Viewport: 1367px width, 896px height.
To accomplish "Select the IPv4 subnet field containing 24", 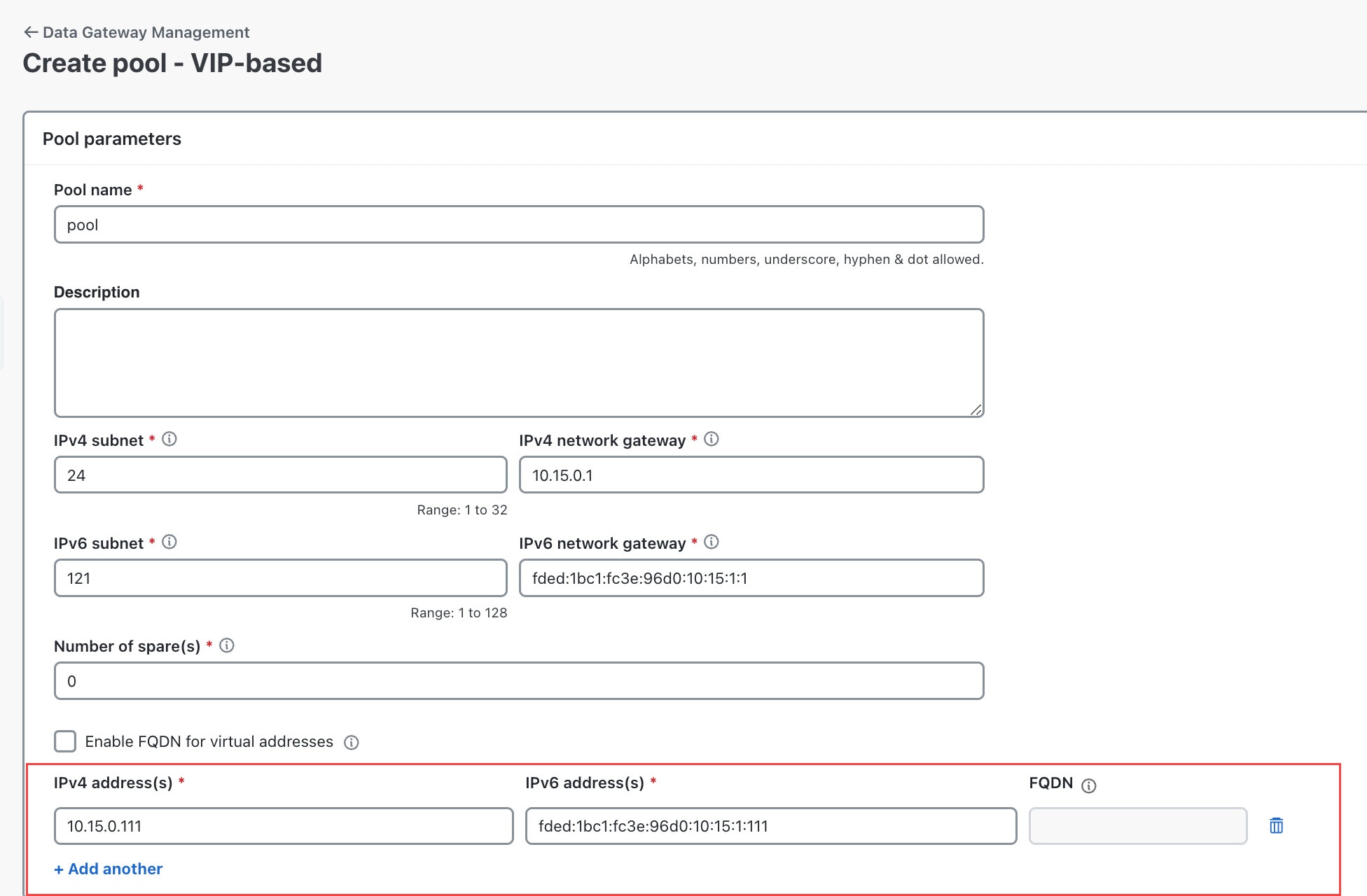I will tap(280, 475).
